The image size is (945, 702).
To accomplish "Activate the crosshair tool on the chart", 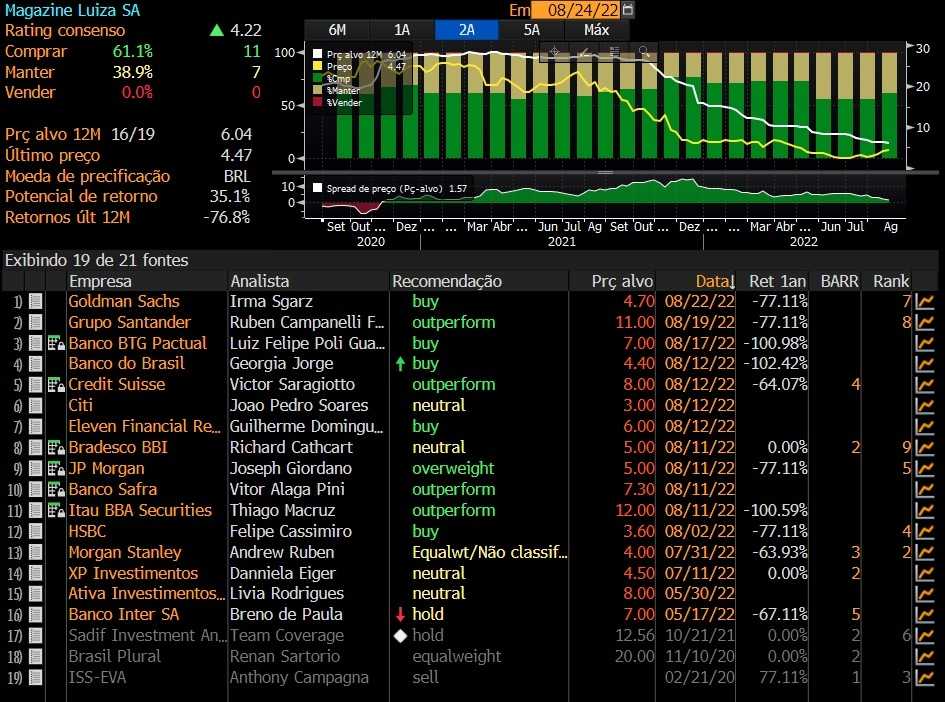I will pyautogui.click(x=554, y=52).
